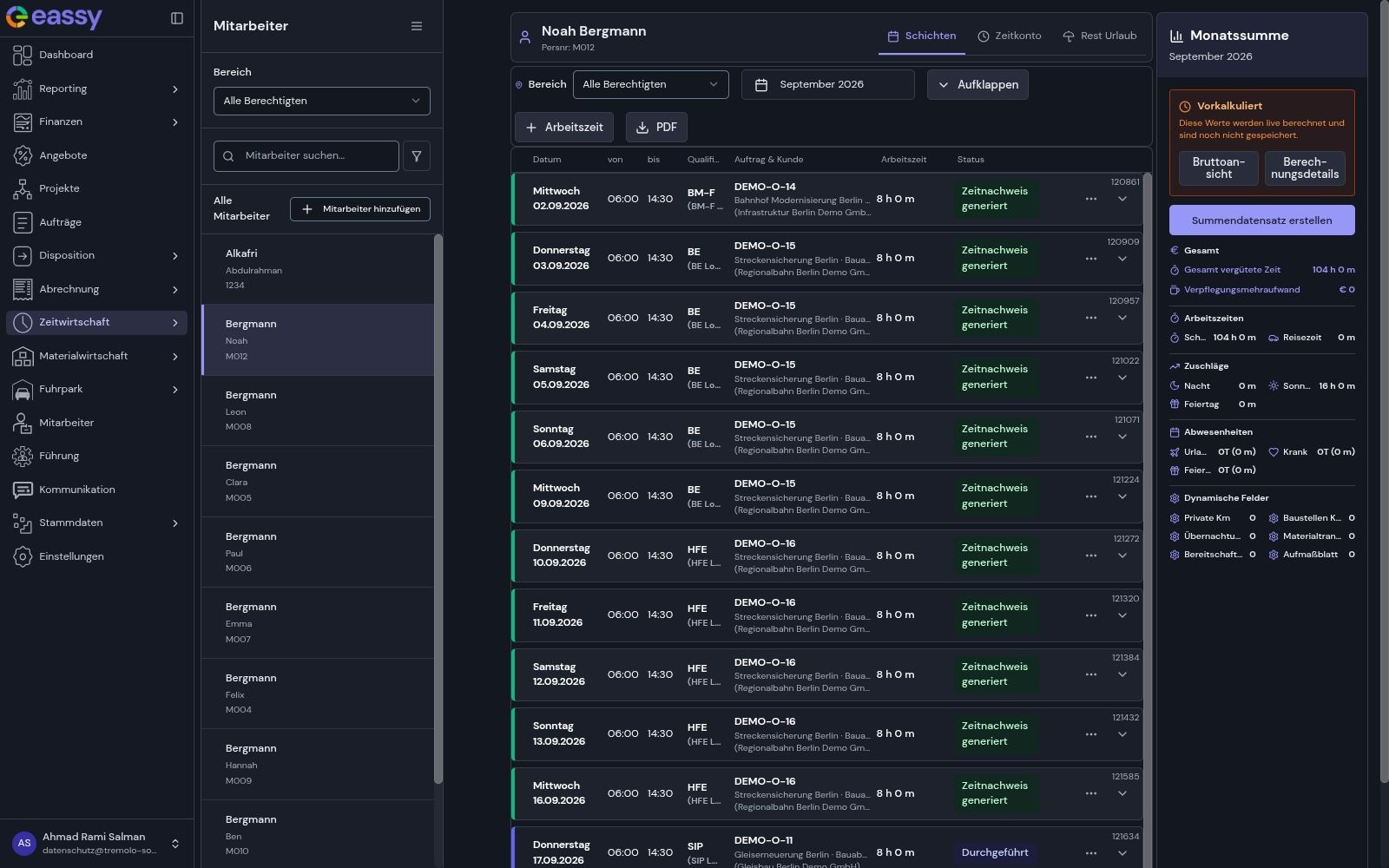The height and width of the screenshot is (868, 1389).
Task: Click the Arbeitszeit add button
Action: tap(564, 128)
